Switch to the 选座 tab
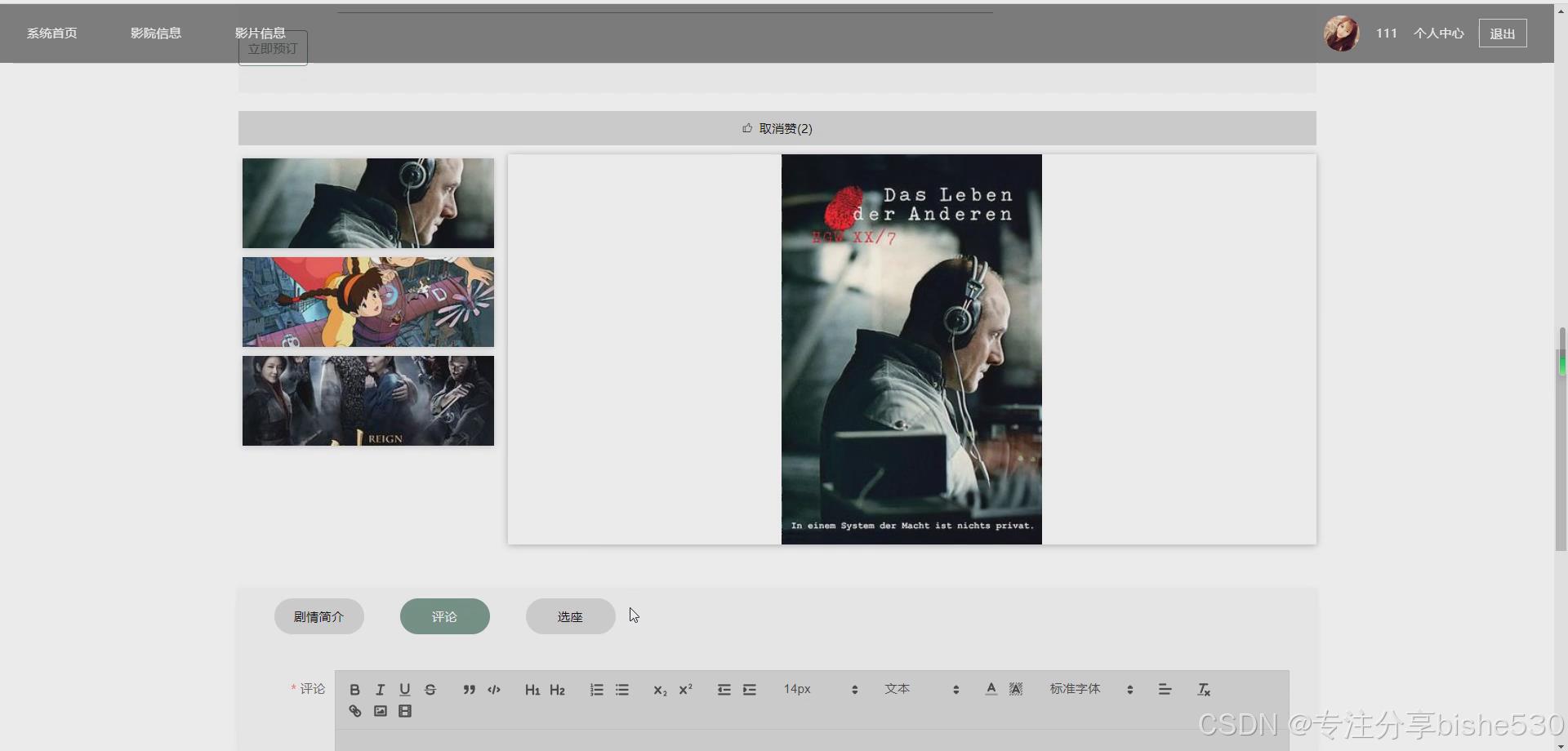 [571, 616]
